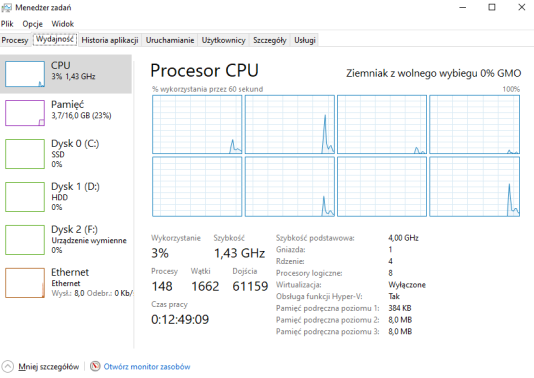Select the Ethernet network entry
The width and height of the screenshot is (534, 378).
(x=66, y=283)
